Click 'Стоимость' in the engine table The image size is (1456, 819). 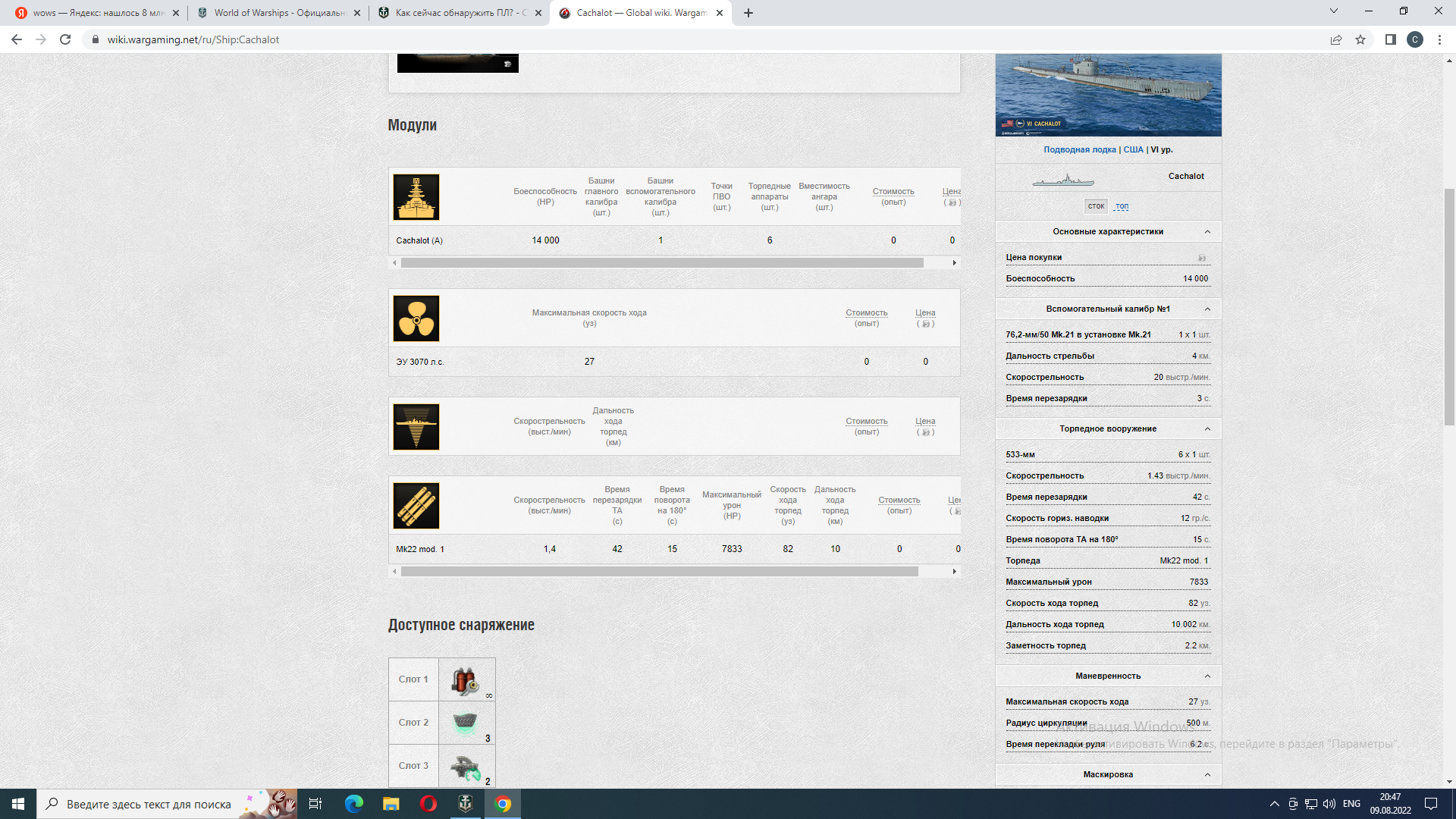point(866,313)
